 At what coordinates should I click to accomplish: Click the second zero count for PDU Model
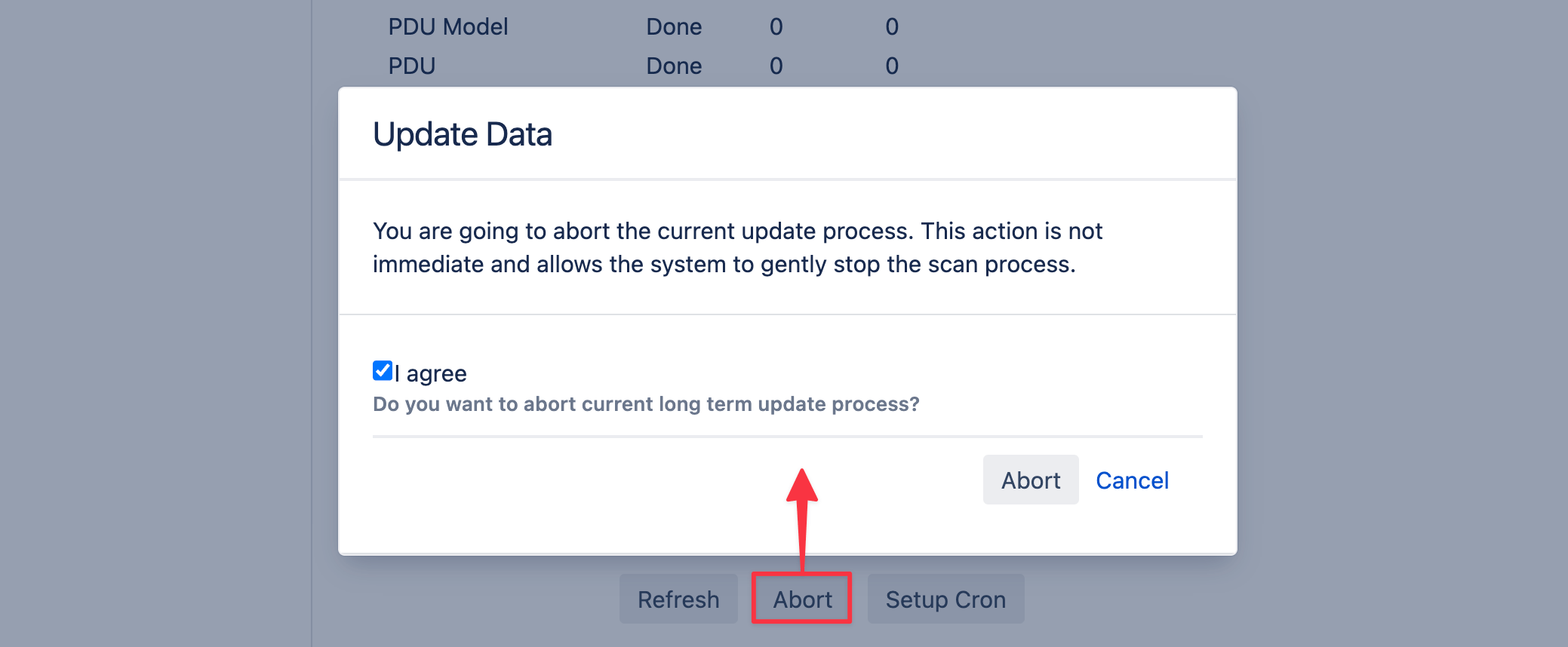pos(891,26)
